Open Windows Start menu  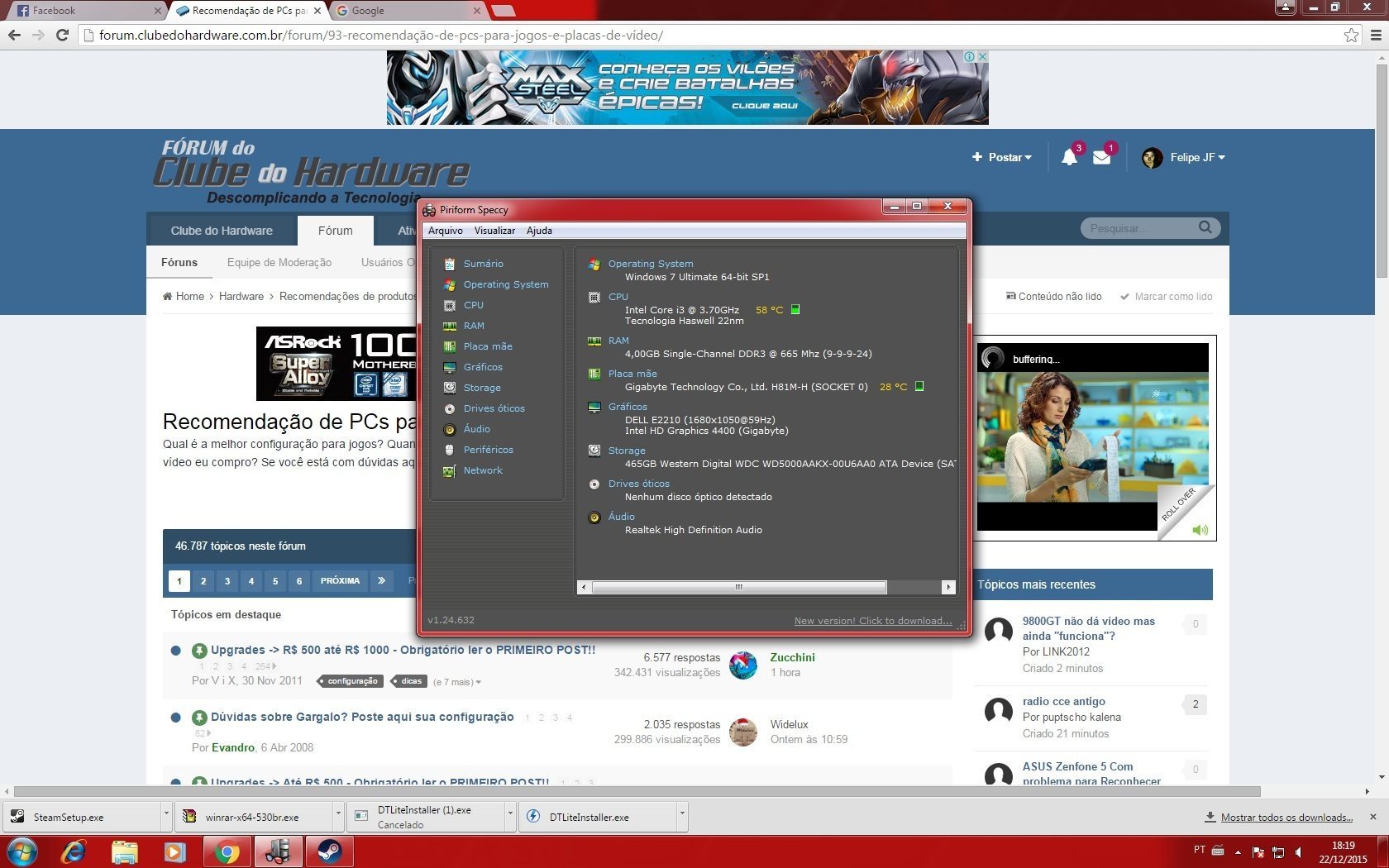point(22,851)
